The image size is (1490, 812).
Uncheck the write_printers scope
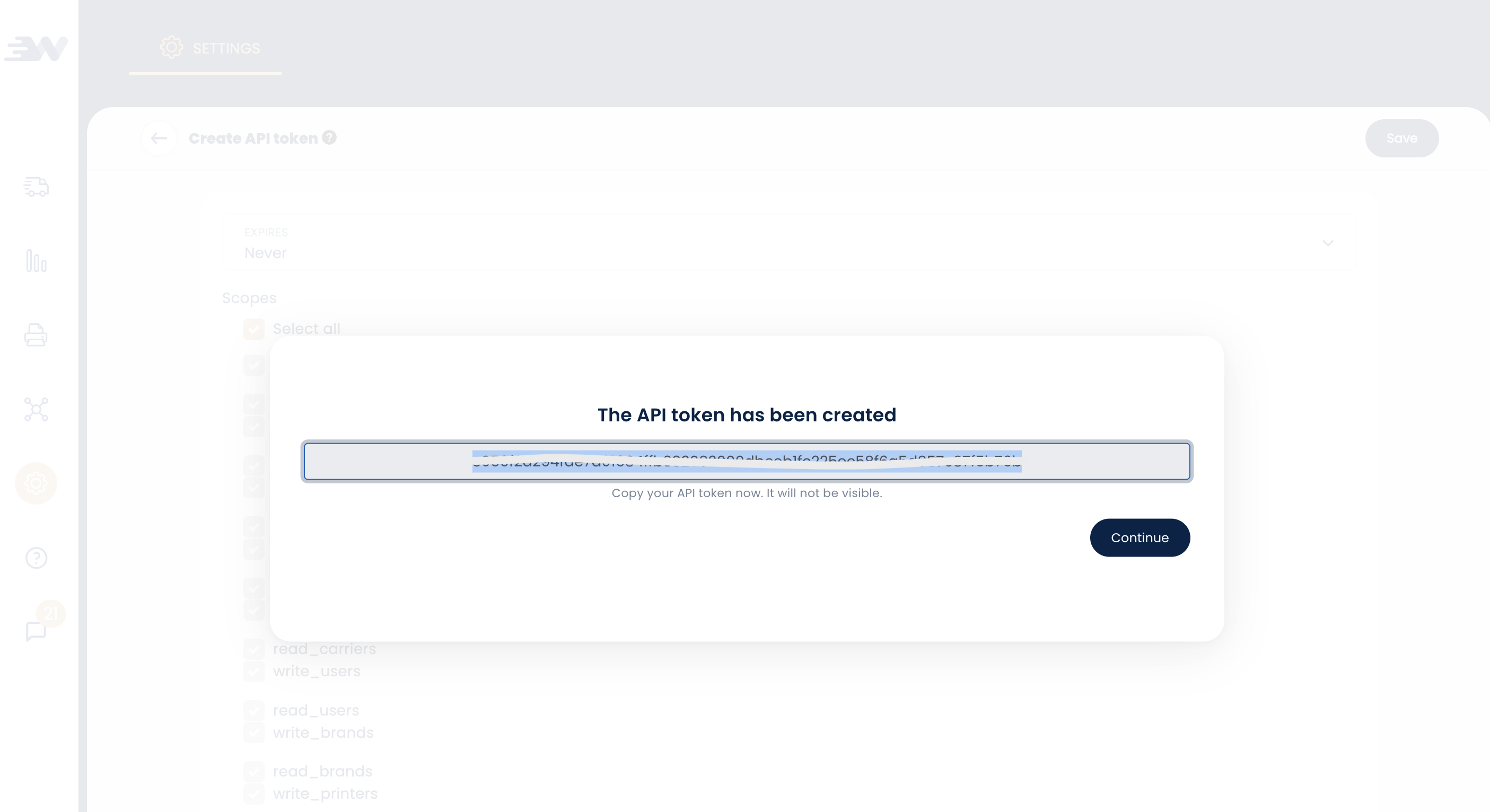(253, 793)
